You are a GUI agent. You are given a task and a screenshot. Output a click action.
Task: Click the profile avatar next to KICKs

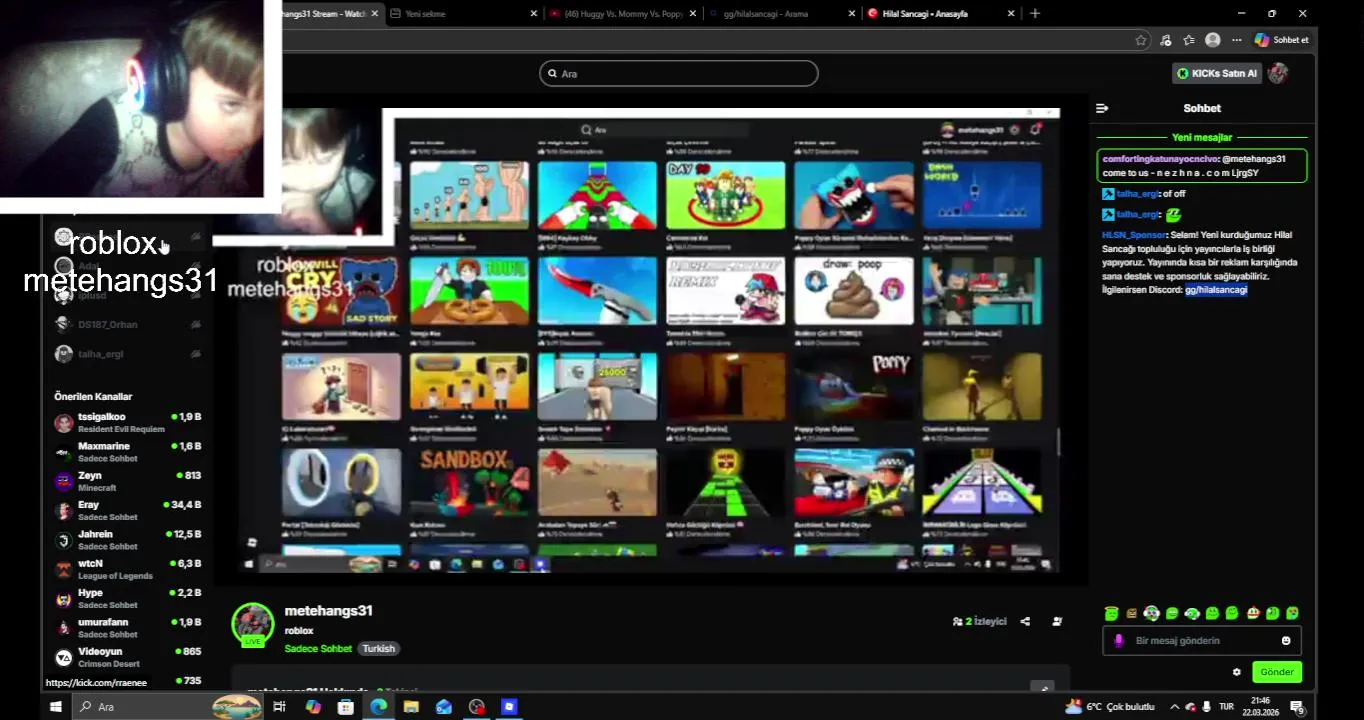tap(1278, 73)
